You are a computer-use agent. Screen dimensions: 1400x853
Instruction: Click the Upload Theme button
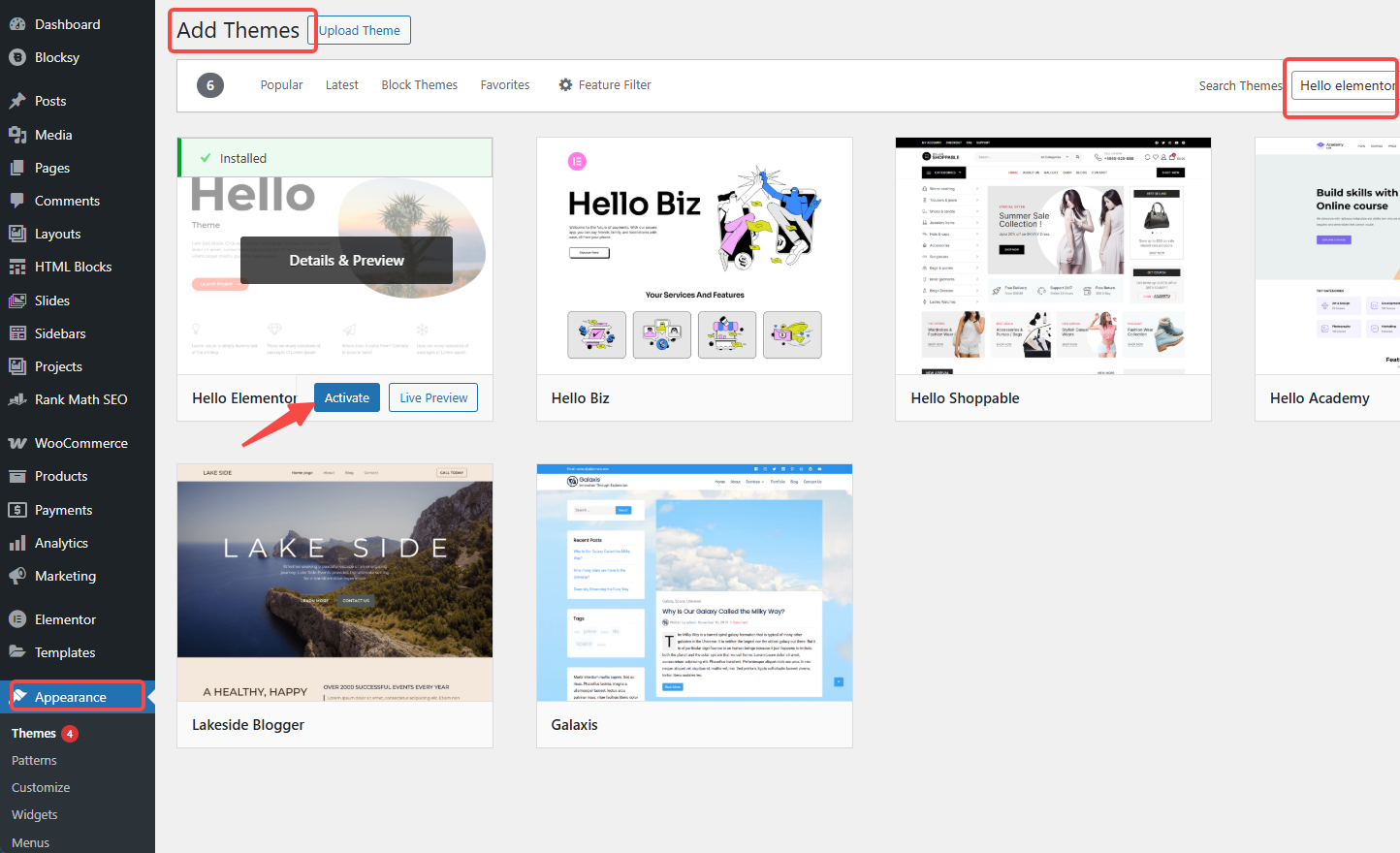click(359, 30)
